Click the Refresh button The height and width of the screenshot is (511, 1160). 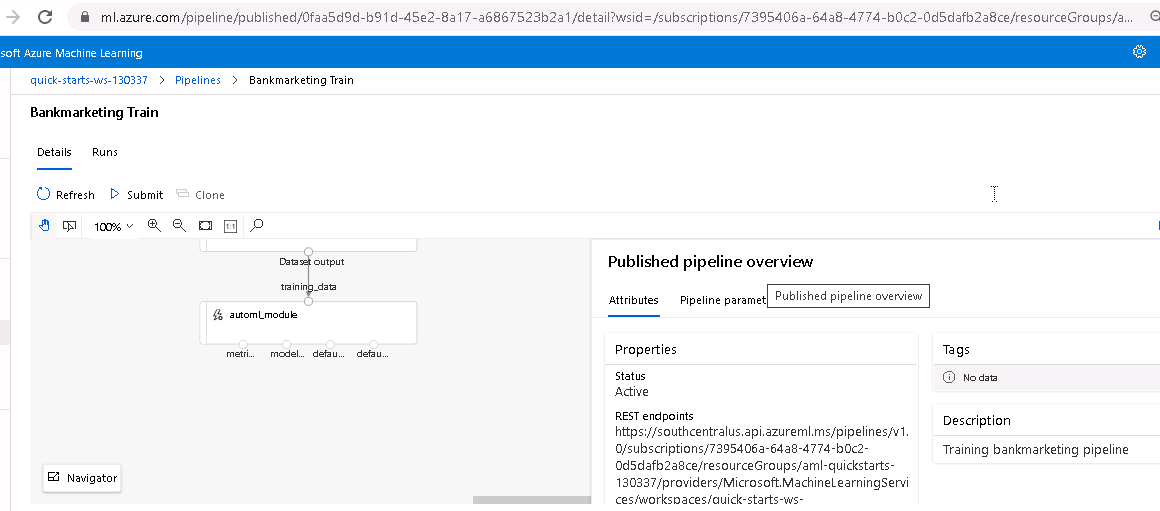point(66,194)
